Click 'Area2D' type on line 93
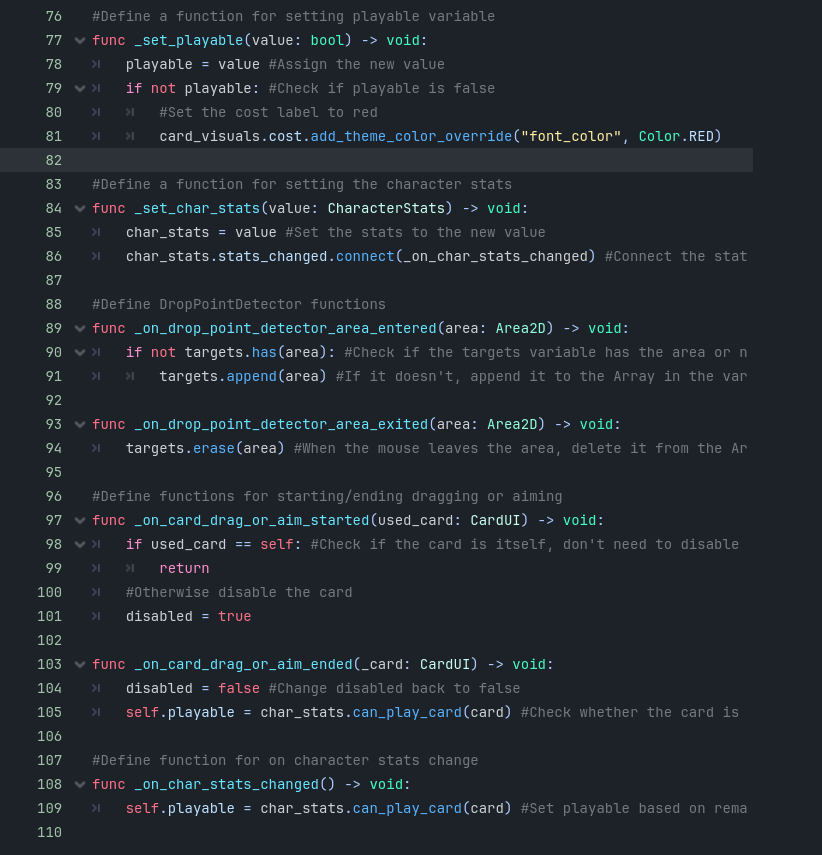 click(x=512, y=424)
